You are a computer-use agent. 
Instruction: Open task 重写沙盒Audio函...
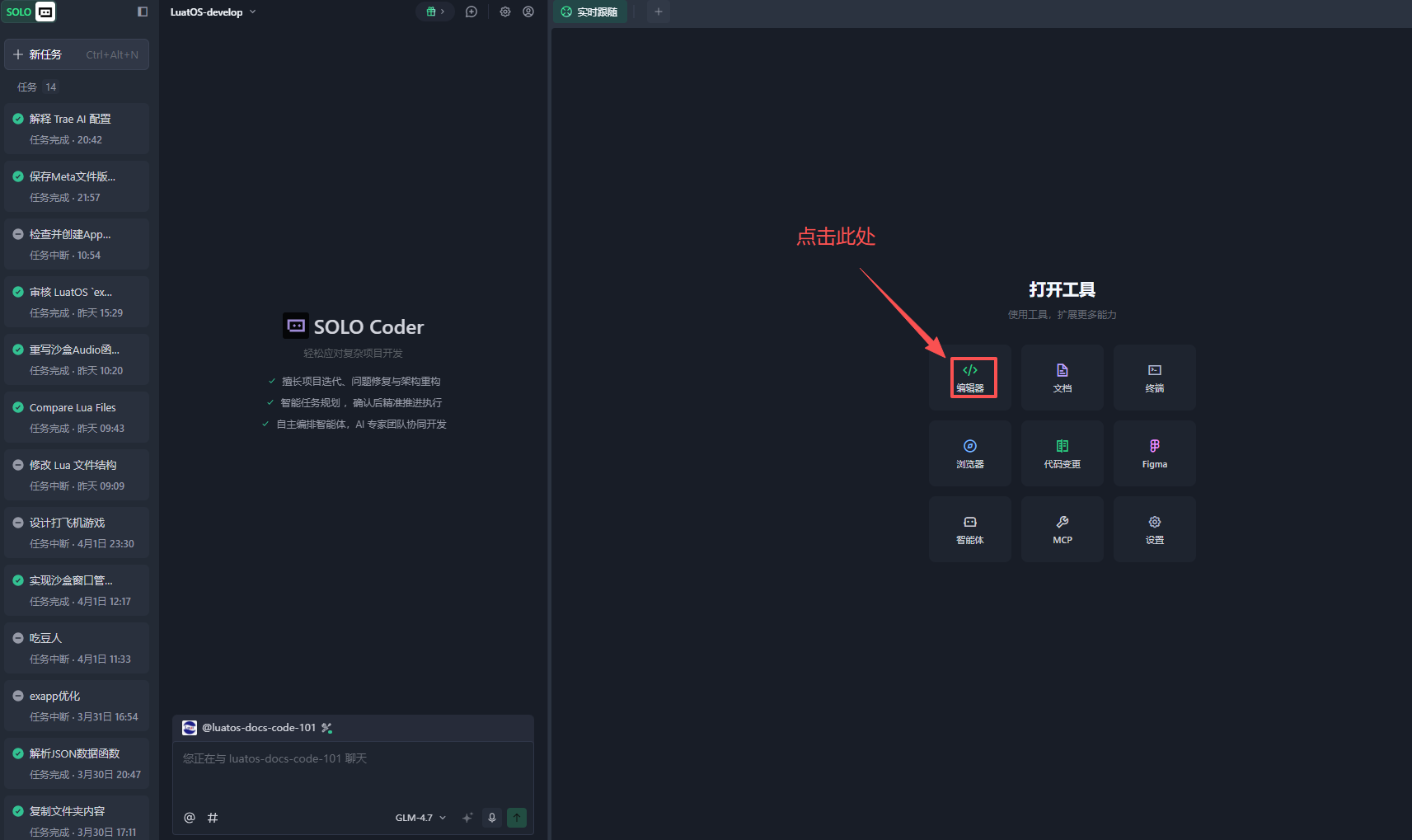(x=77, y=359)
